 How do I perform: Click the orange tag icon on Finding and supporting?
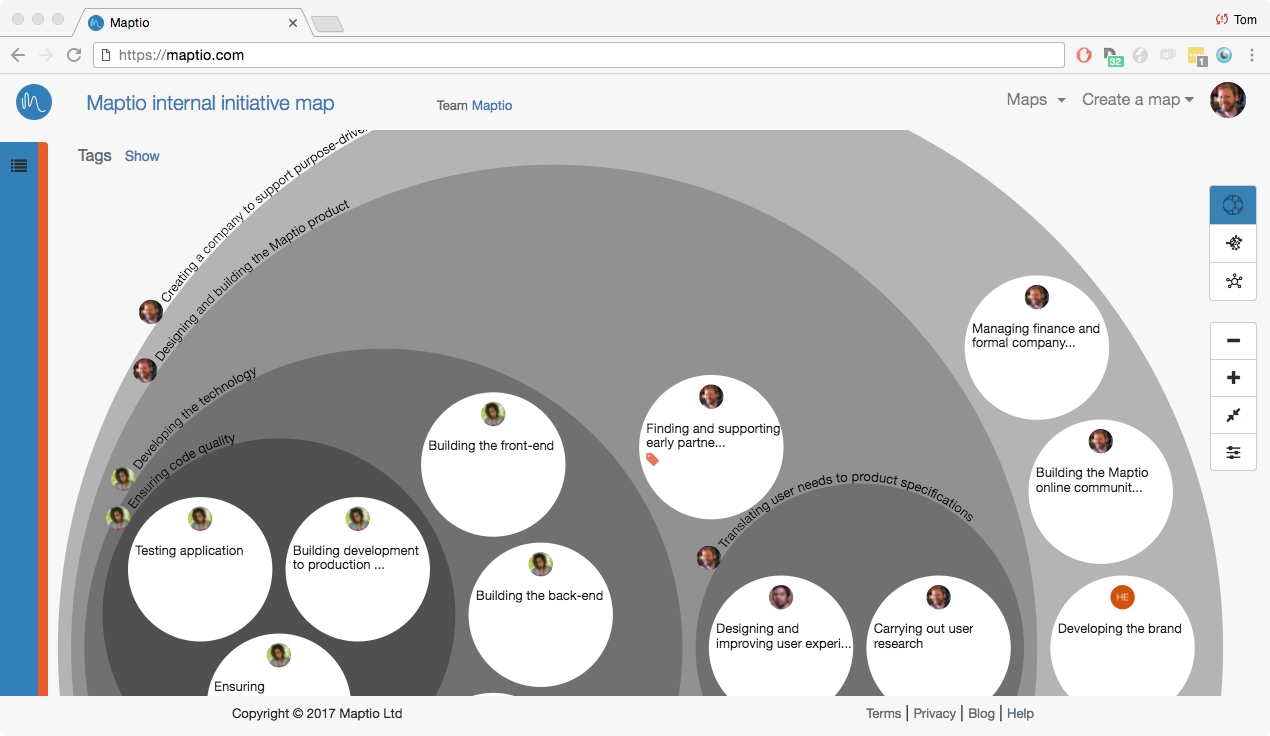(x=652, y=459)
